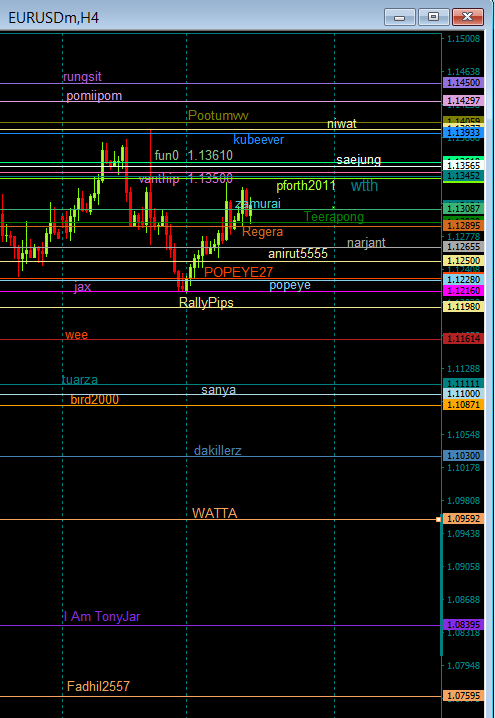Select the POPEYE27 orange label
Screen dimensions: 495x718
(x=238, y=272)
